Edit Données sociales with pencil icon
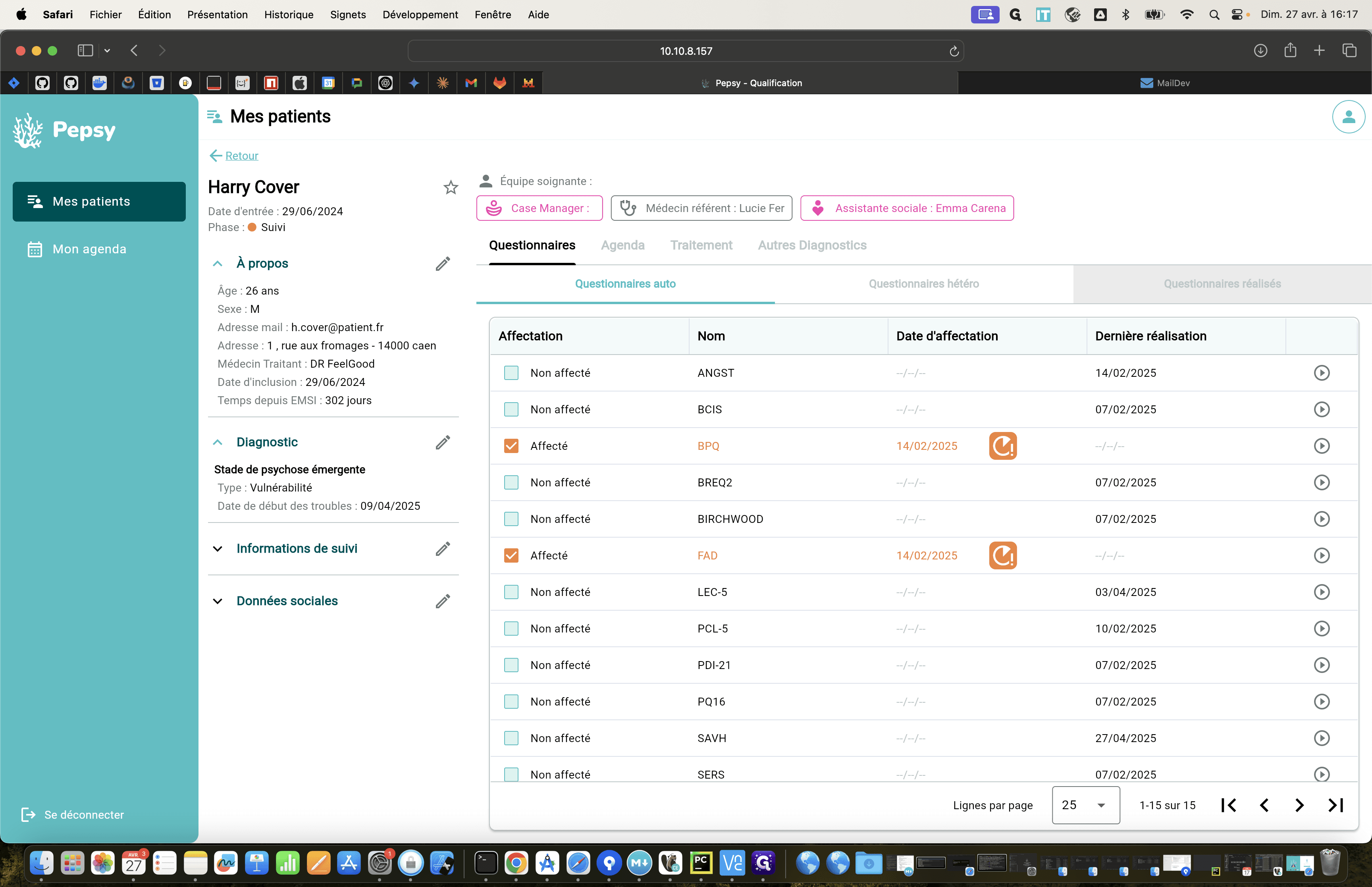This screenshot has height=887, width=1372. coord(443,601)
